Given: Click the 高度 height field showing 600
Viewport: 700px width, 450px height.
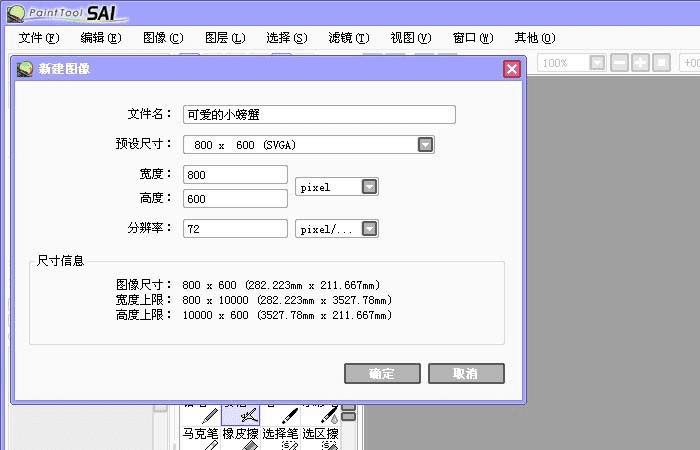Looking at the screenshot, I should pyautogui.click(x=235, y=199).
